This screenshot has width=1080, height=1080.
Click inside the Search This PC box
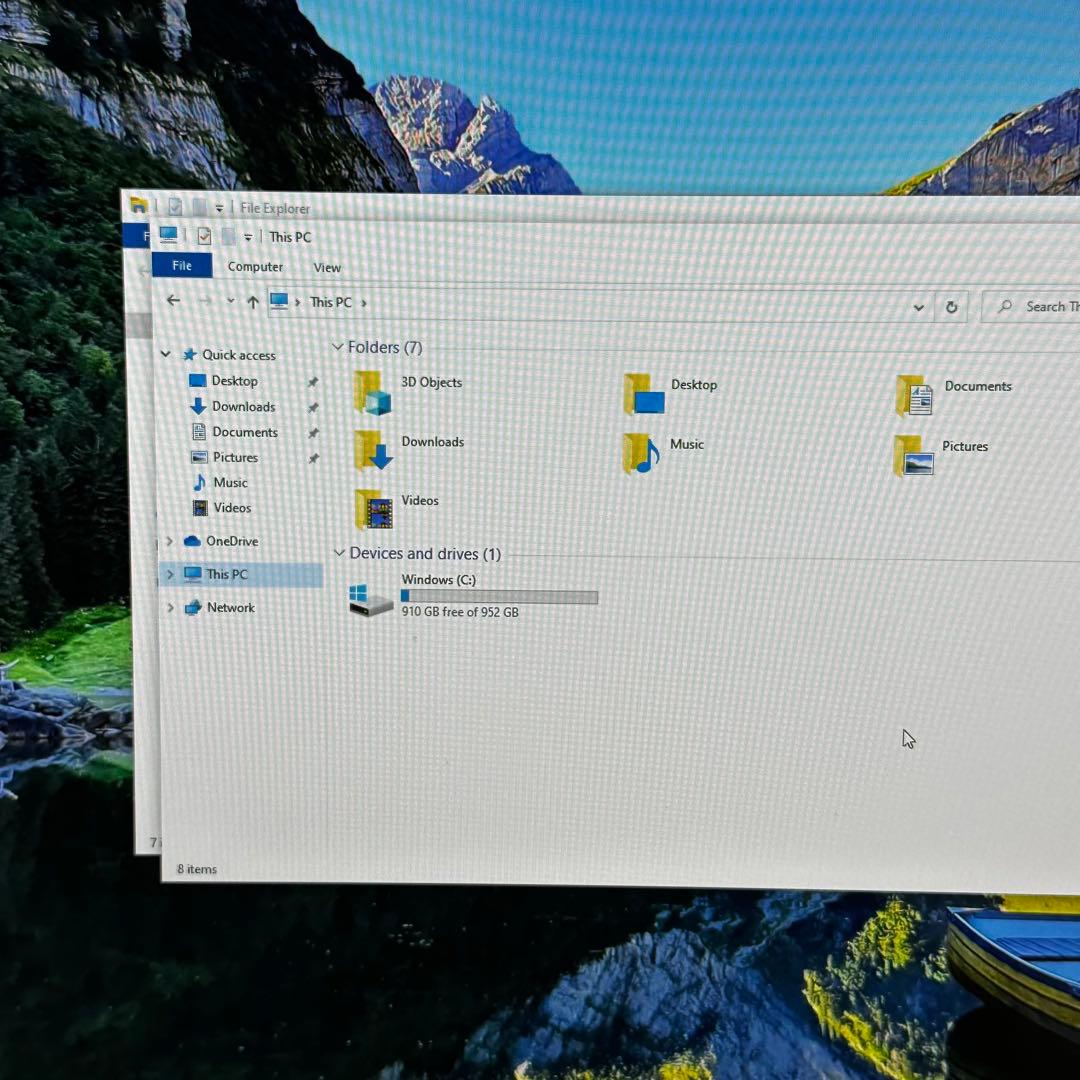(x=1040, y=306)
